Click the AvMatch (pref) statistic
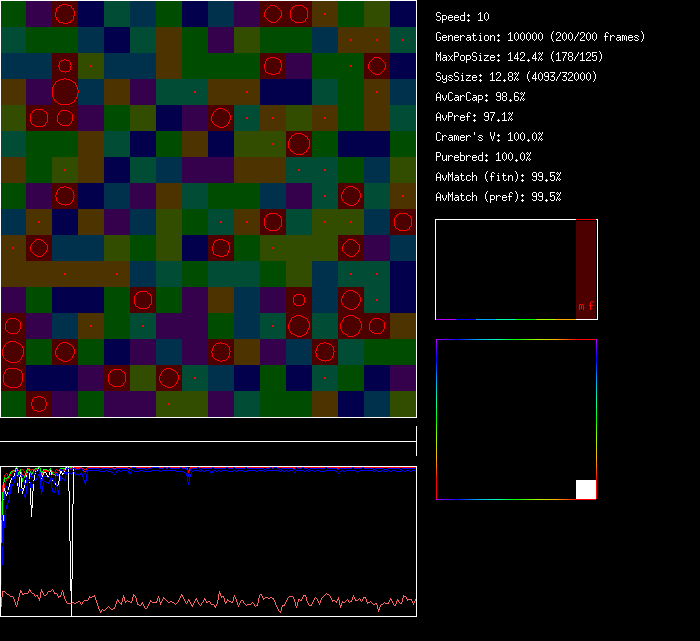The image size is (700, 641). tap(498, 197)
